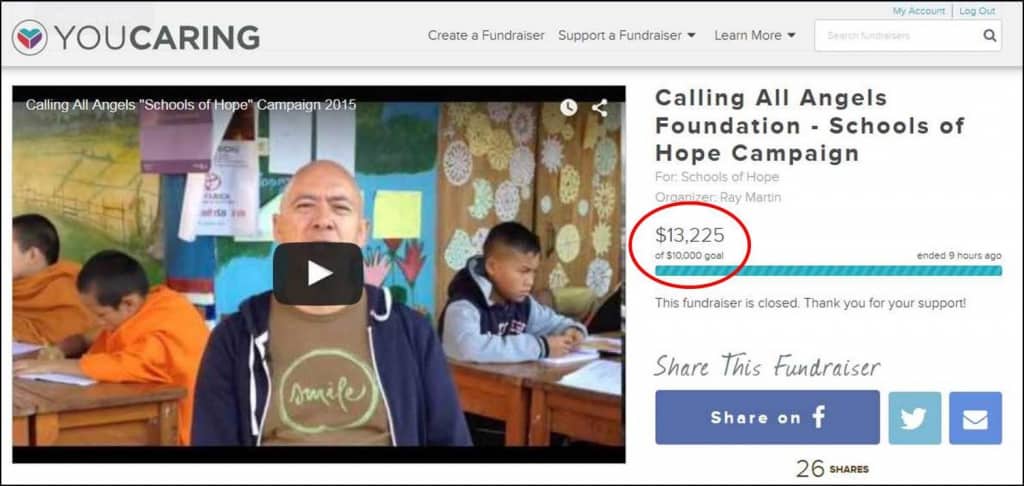Click the video Watch Later clock icon
The width and height of the screenshot is (1024, 486).
(568, 107)
